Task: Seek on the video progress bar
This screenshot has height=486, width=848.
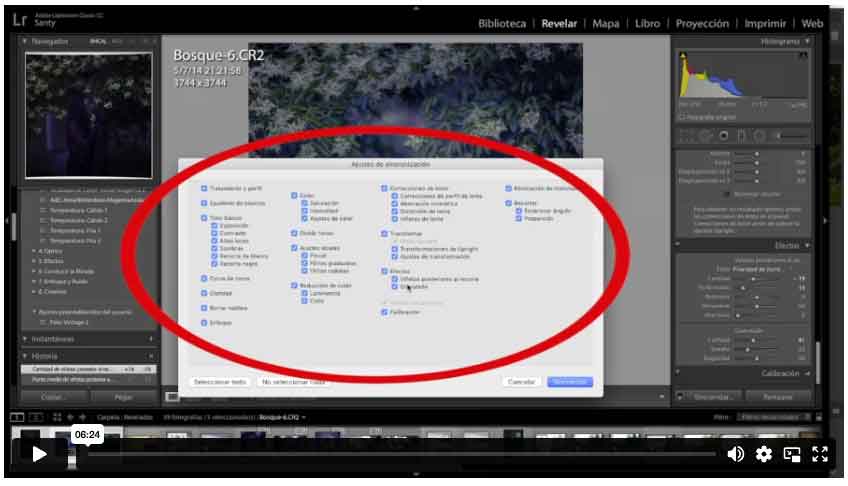Action: pos(400,454)
